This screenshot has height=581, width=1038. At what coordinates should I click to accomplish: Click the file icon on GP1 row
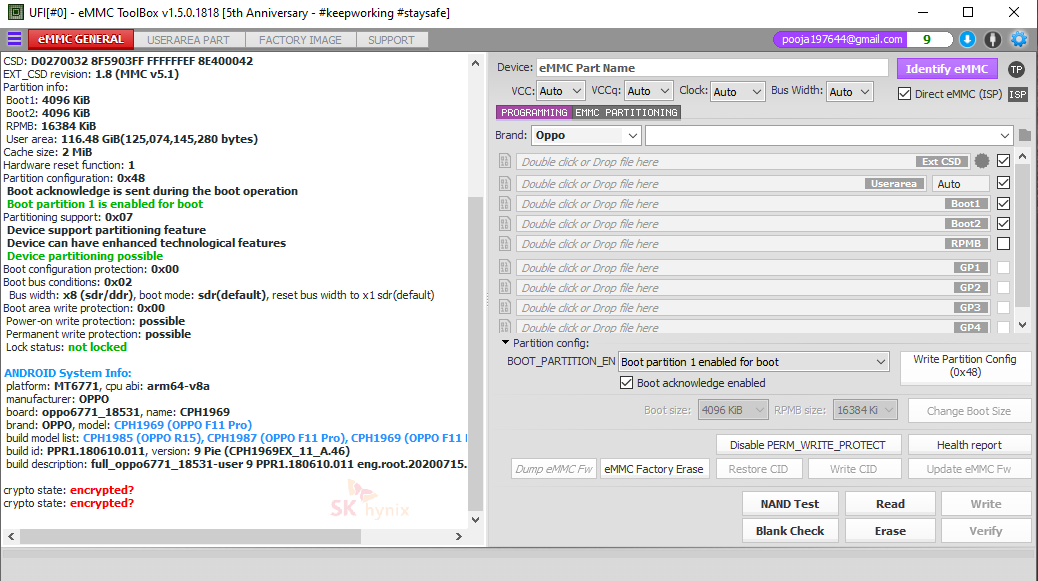505,267
